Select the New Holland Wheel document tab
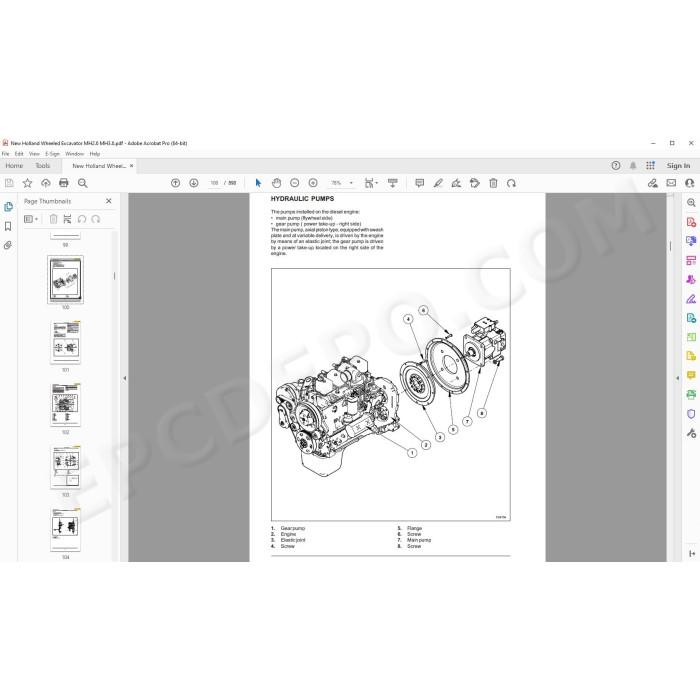 (99, 166)
